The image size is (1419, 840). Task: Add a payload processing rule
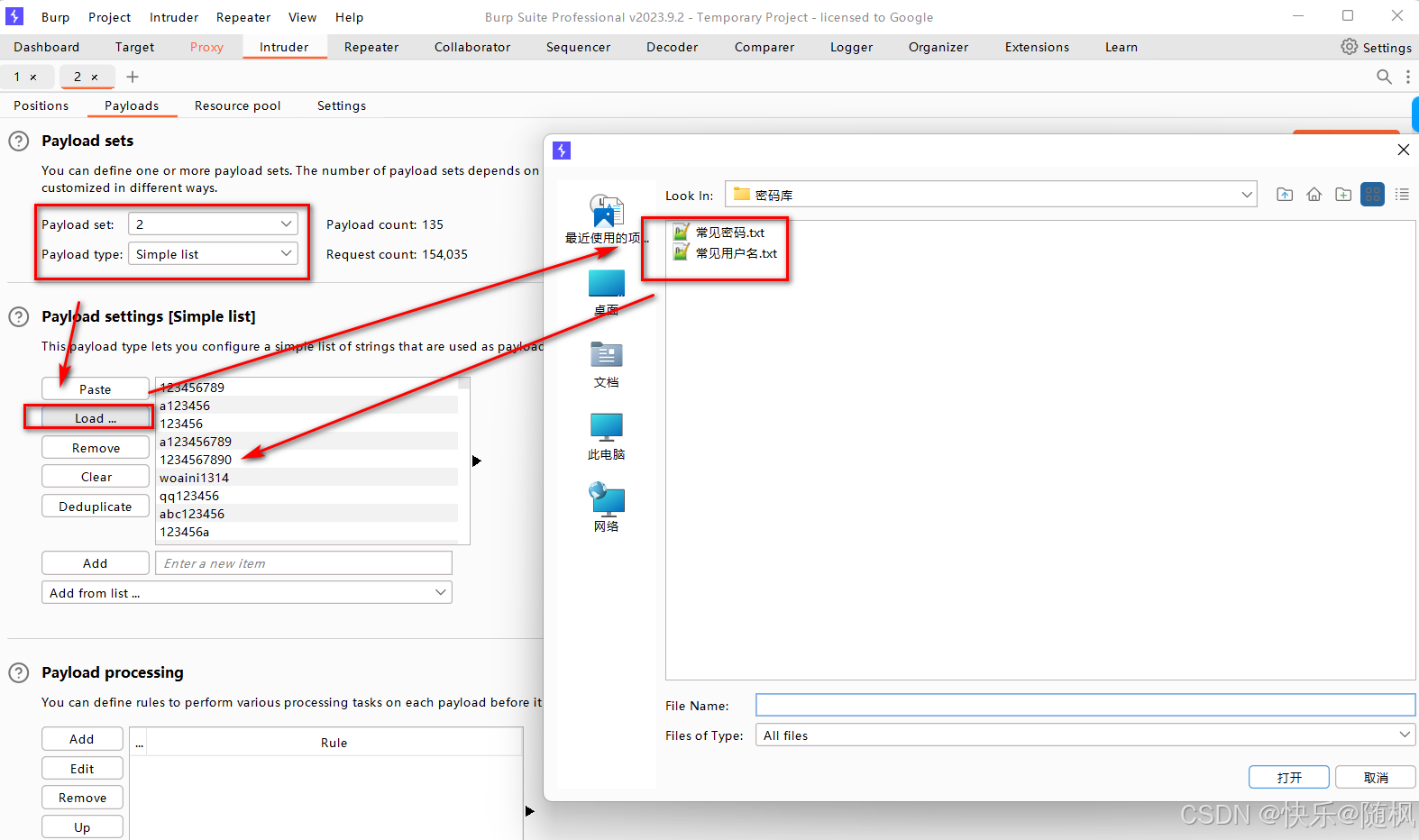point(82,738)
